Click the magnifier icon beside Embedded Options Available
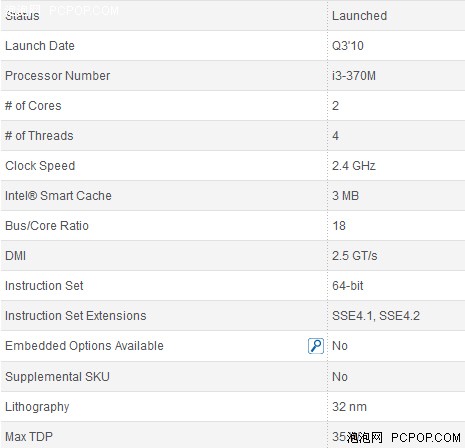This screenshot has height=448, width=465. coord(316,346)
